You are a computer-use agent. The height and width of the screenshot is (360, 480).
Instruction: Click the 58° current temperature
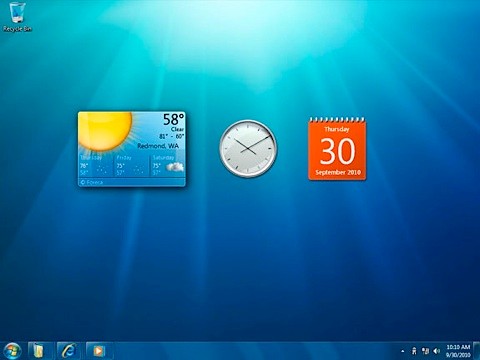pos(173,119)
